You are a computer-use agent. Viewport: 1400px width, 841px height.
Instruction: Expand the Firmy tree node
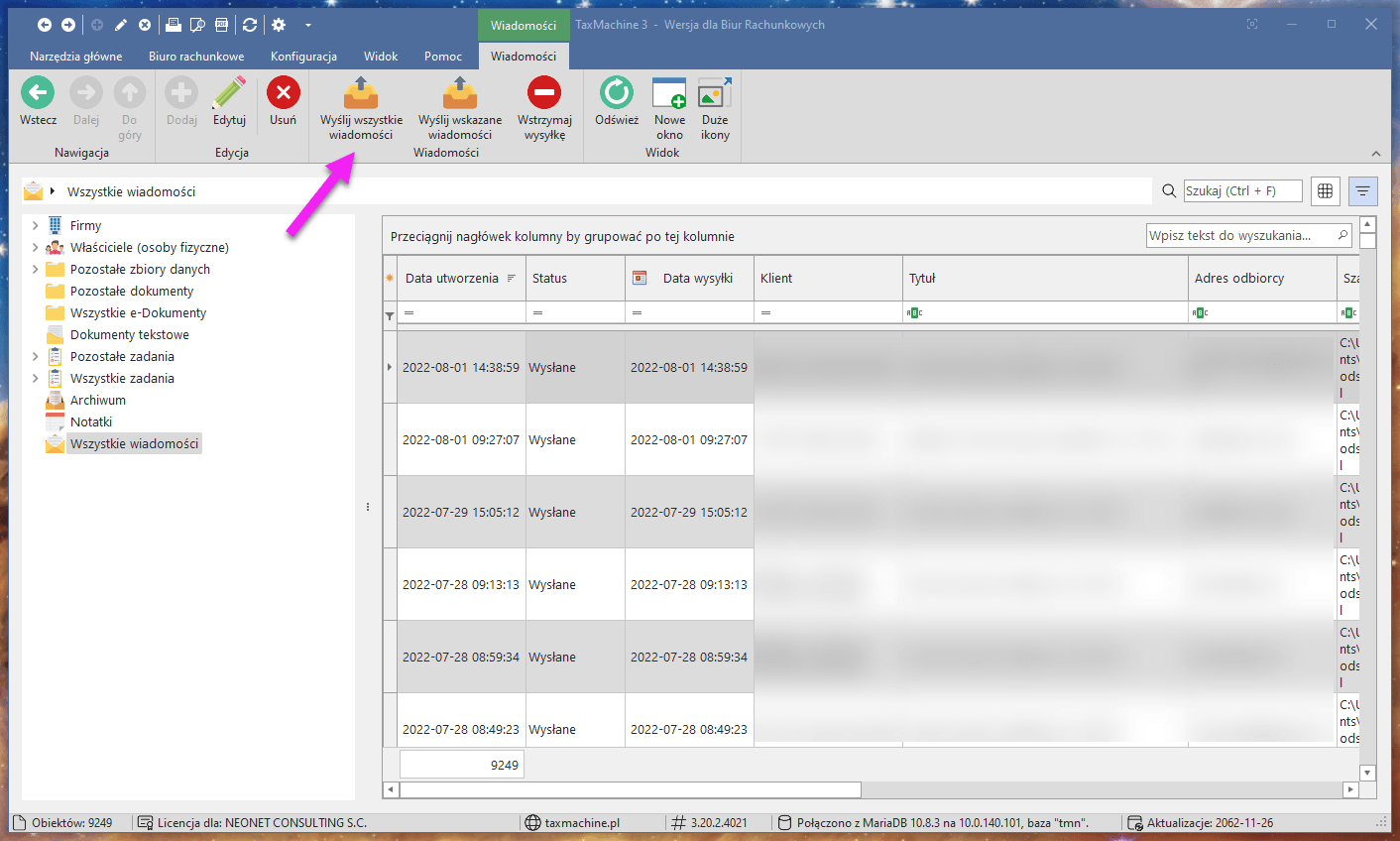[x=36, y=226]
